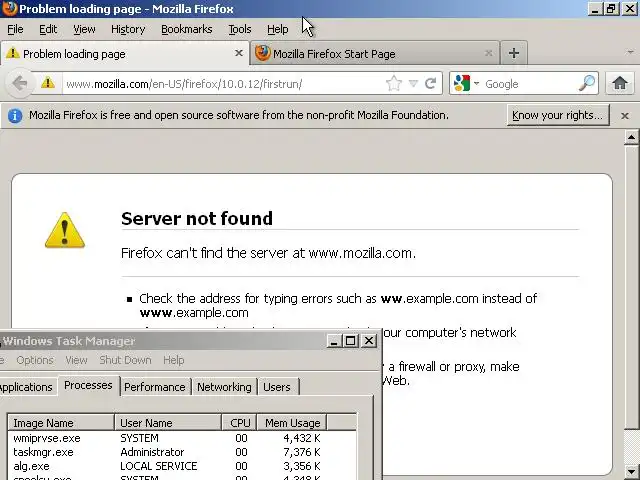Reload the page with the refresh icon
The image size is (640, 480).
point(431,84)
